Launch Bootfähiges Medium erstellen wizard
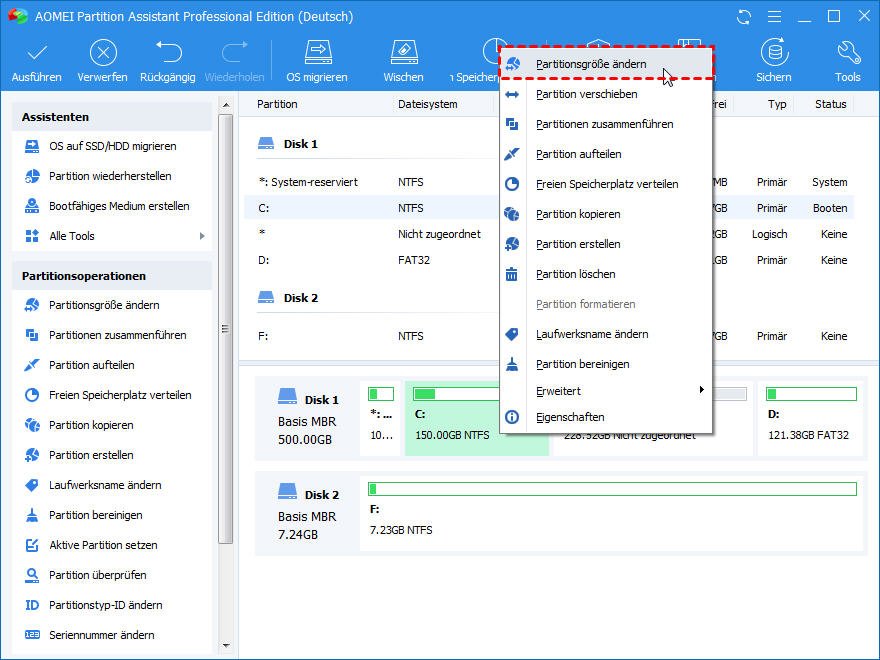880x660 pixels. (119, 206)
